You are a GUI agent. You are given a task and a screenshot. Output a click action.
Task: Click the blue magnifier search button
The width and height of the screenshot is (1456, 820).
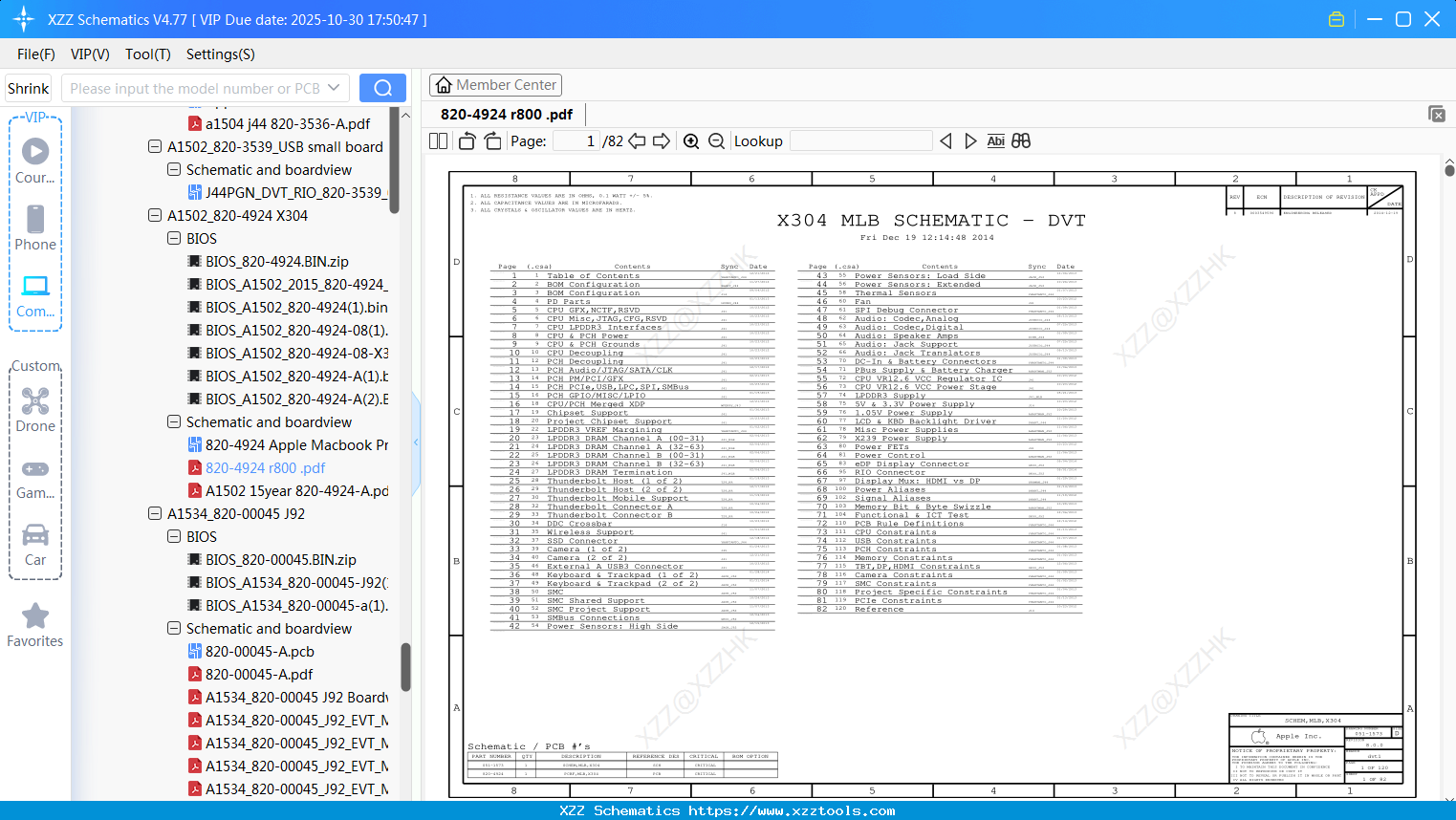[382, 88]
